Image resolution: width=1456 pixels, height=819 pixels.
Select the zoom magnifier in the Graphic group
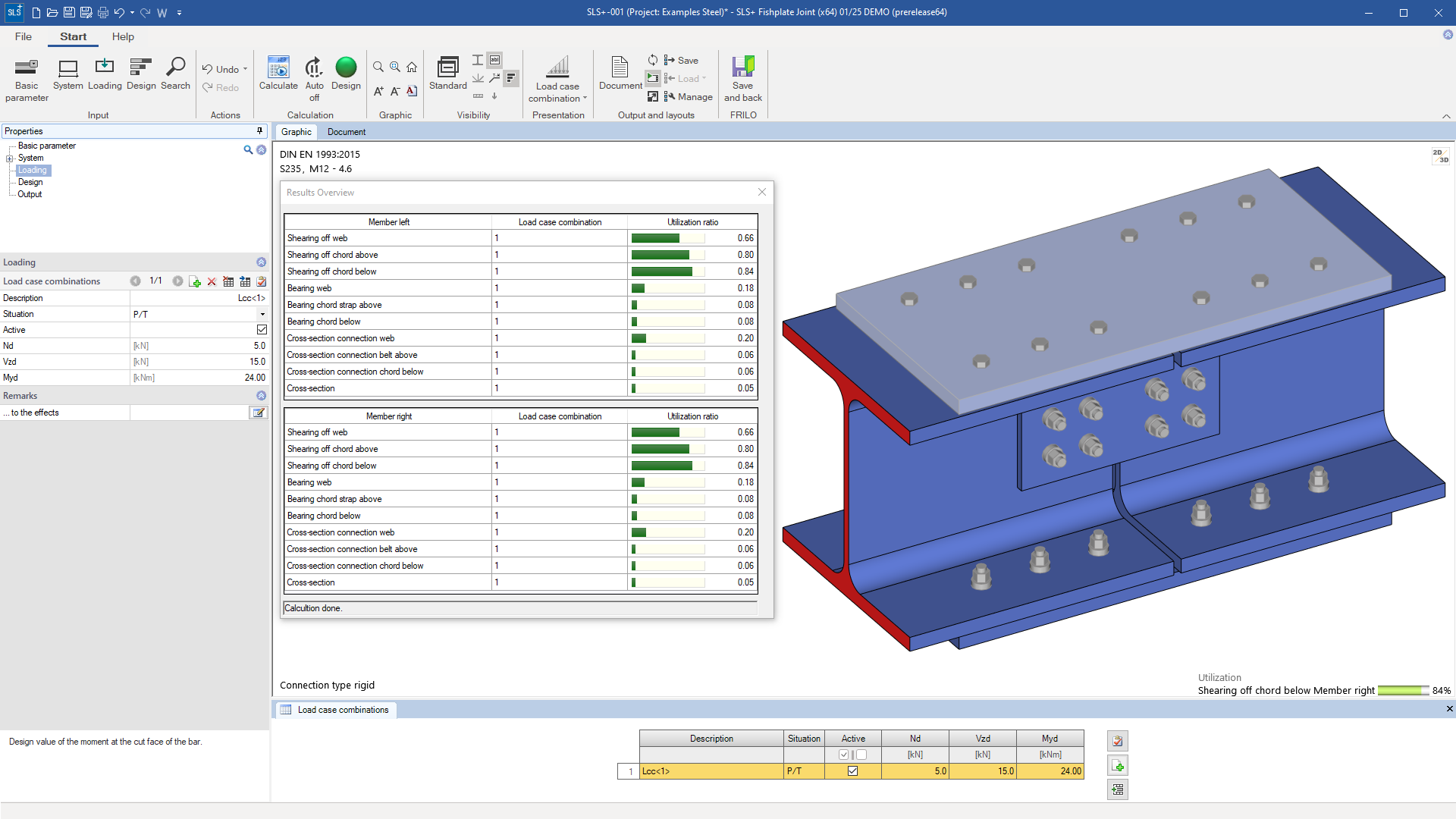[x=378, y=67]
